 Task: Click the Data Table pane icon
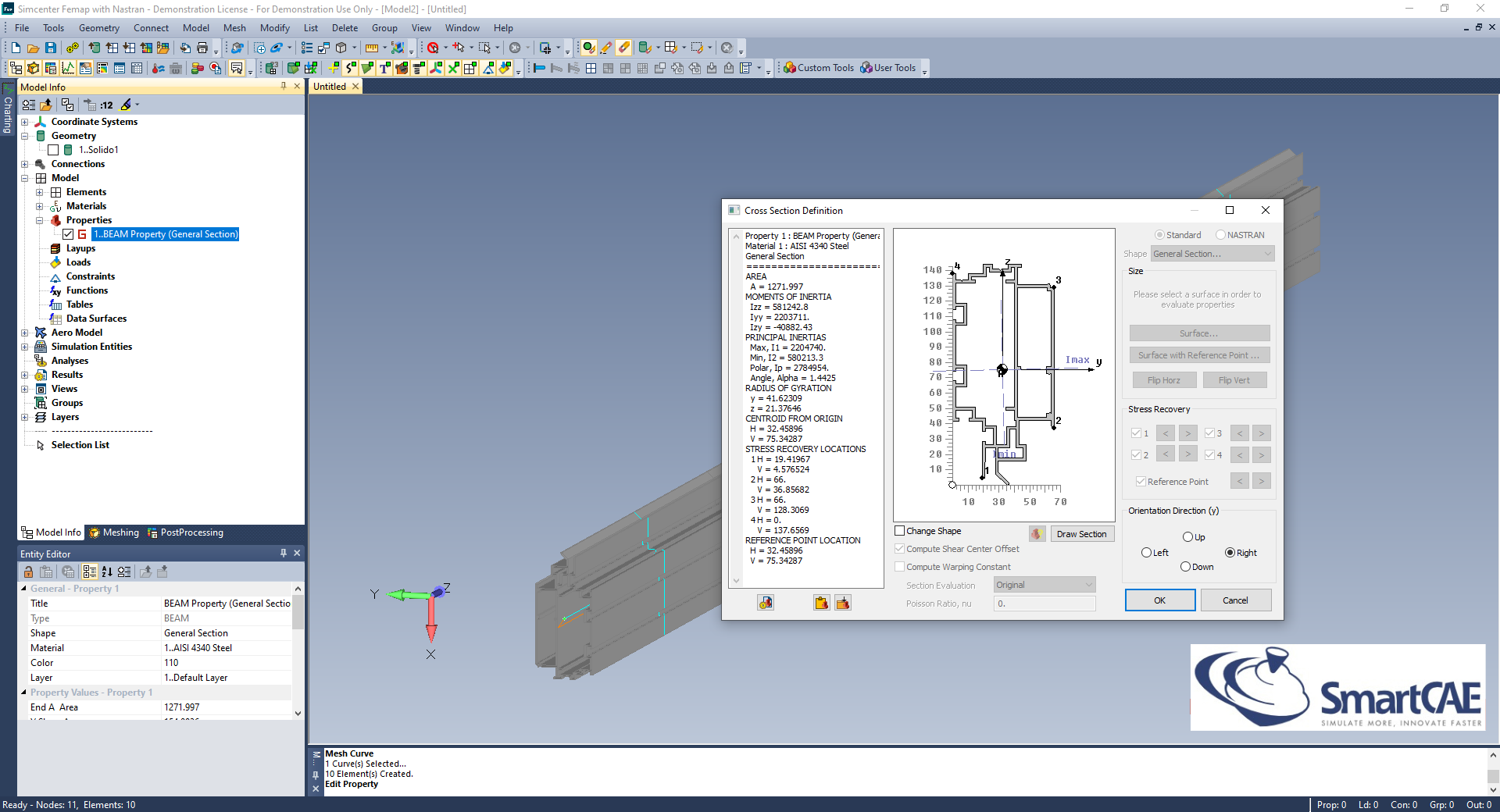(137, 68)
